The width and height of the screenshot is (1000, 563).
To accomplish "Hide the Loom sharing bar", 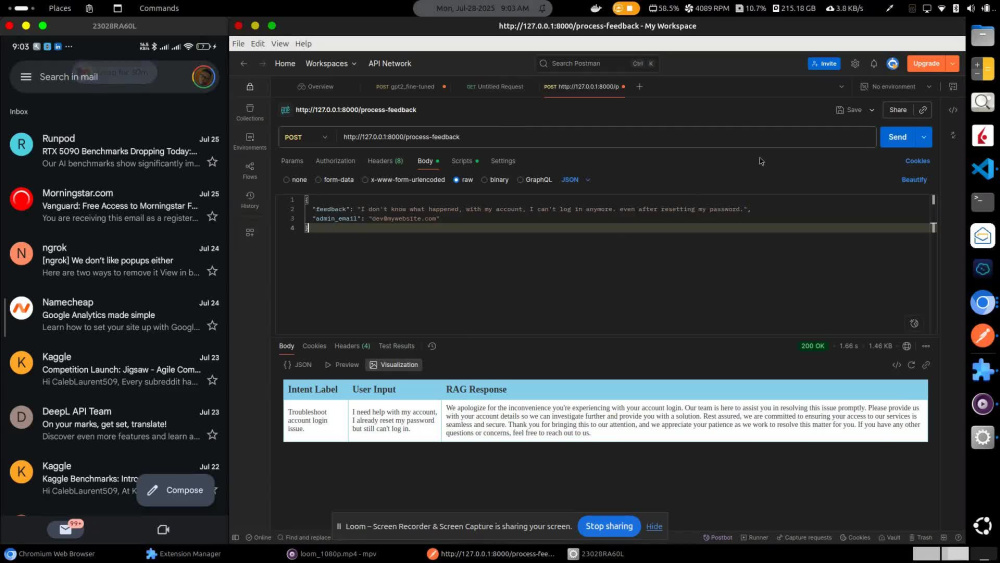I will (654, 527).
